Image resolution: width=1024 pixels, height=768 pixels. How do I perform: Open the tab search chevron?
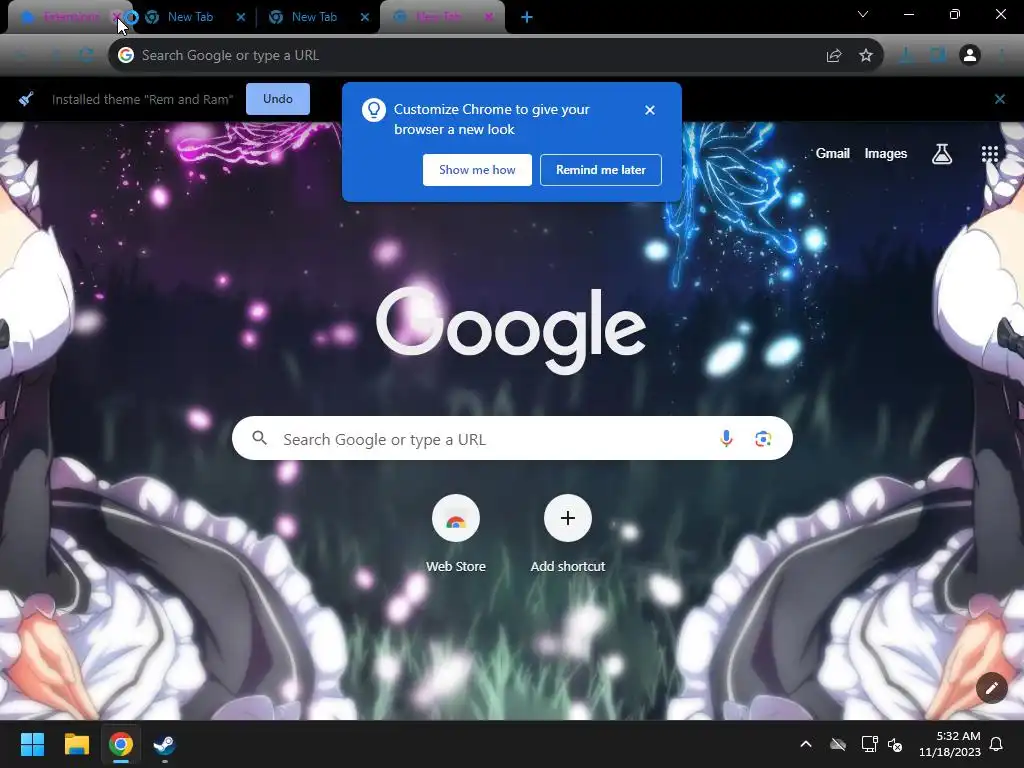point(863,14)
